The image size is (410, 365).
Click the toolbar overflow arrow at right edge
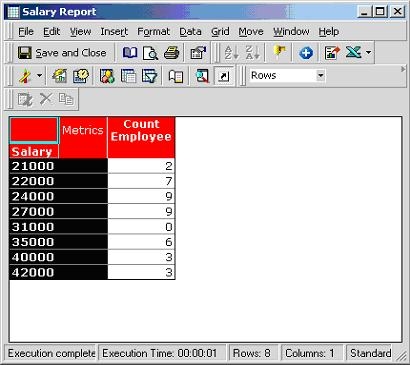coord(403,69)
